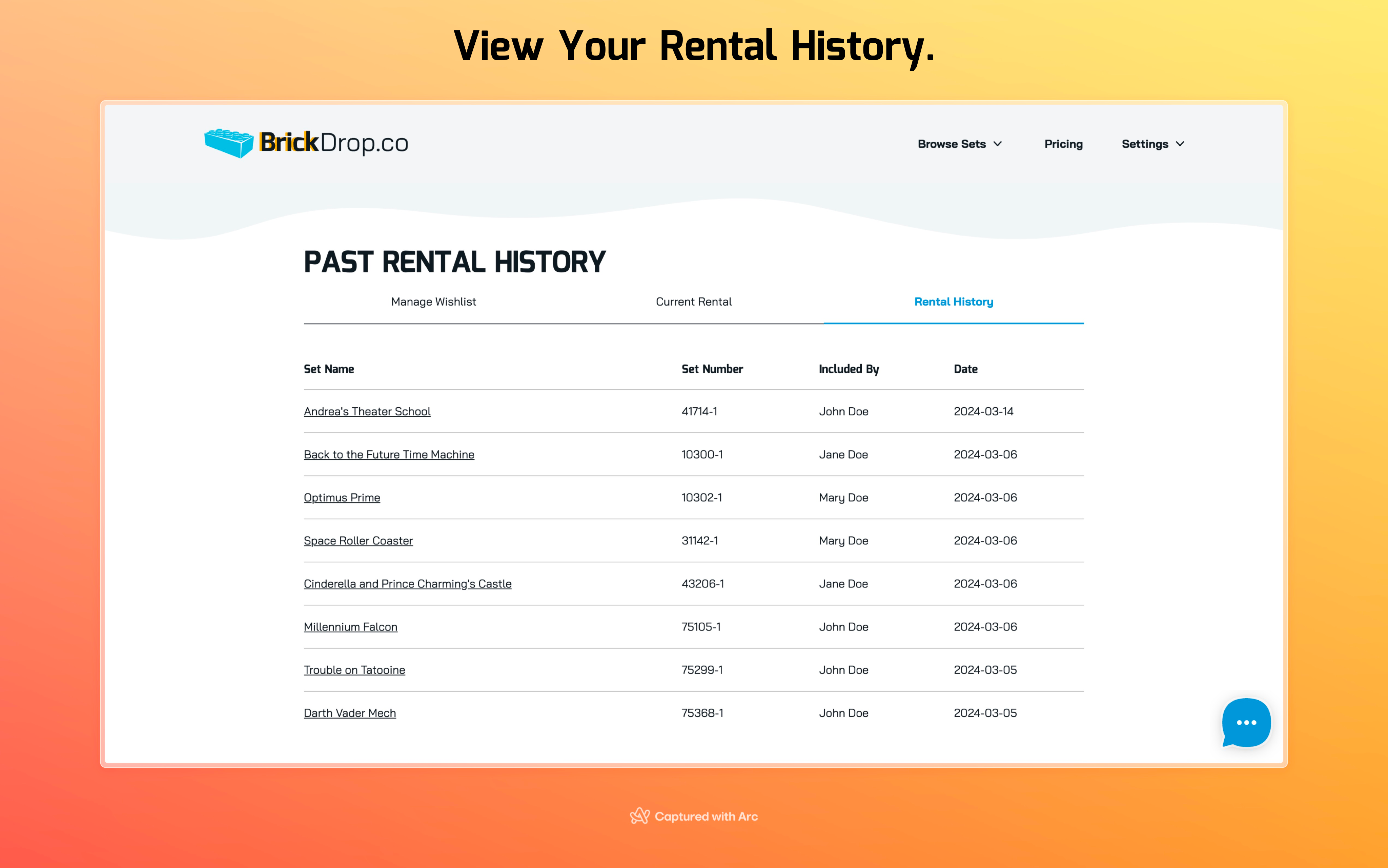Open Back to the Future Time Machine link
1388x868 pixels.
389,455
